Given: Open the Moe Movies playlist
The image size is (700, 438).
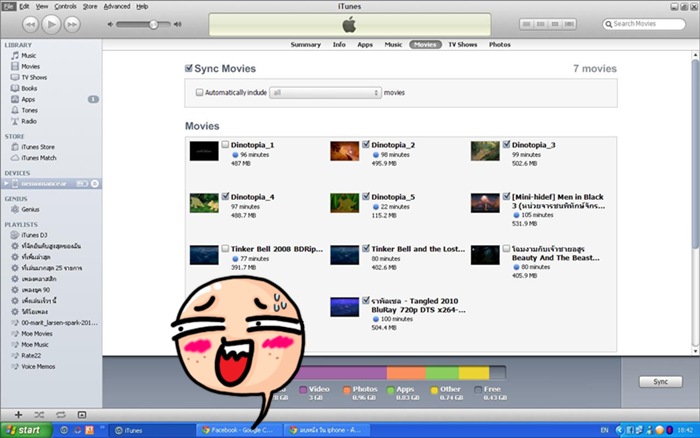Looking at the screenshot, I should click(37, 334).
